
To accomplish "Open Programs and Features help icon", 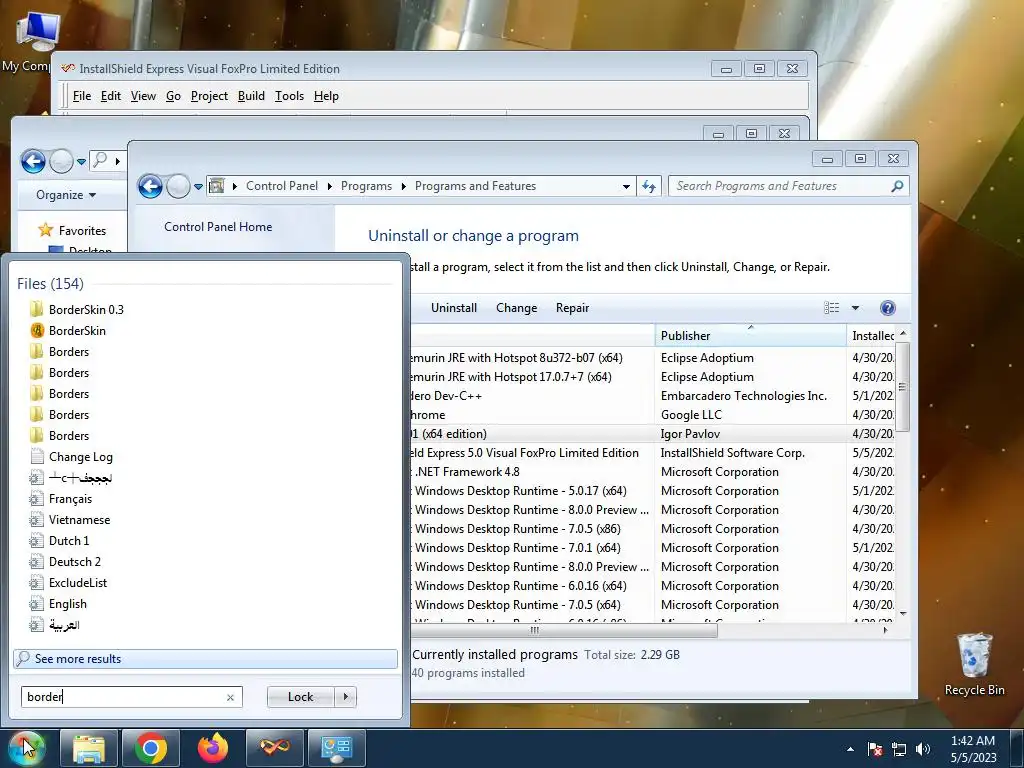I will pyautogui.click(x=888, y=308).
